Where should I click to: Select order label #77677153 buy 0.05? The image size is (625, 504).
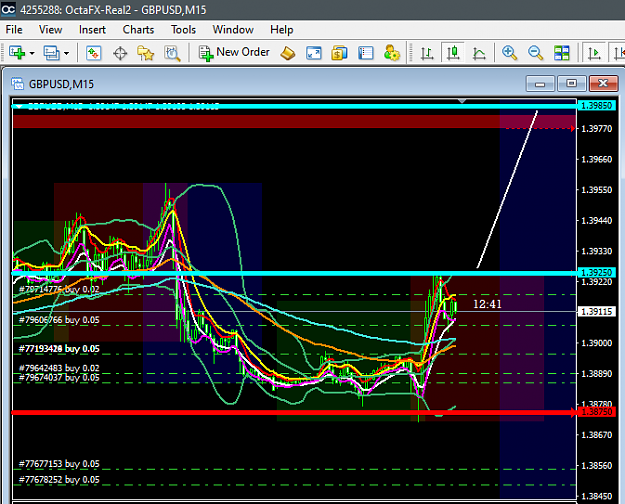click(x=59, y=464)
